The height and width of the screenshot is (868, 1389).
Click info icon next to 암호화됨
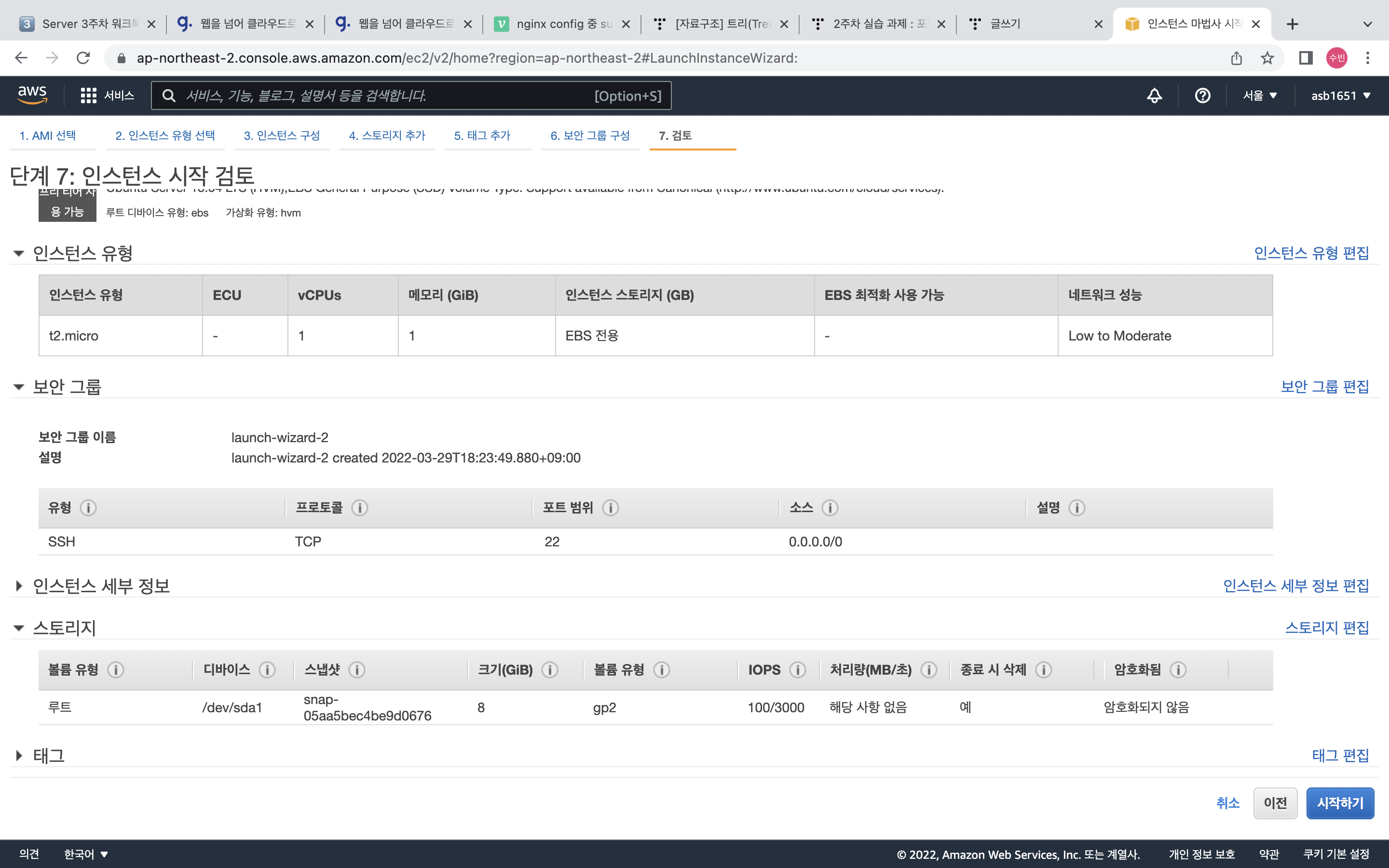[1178, 669]
